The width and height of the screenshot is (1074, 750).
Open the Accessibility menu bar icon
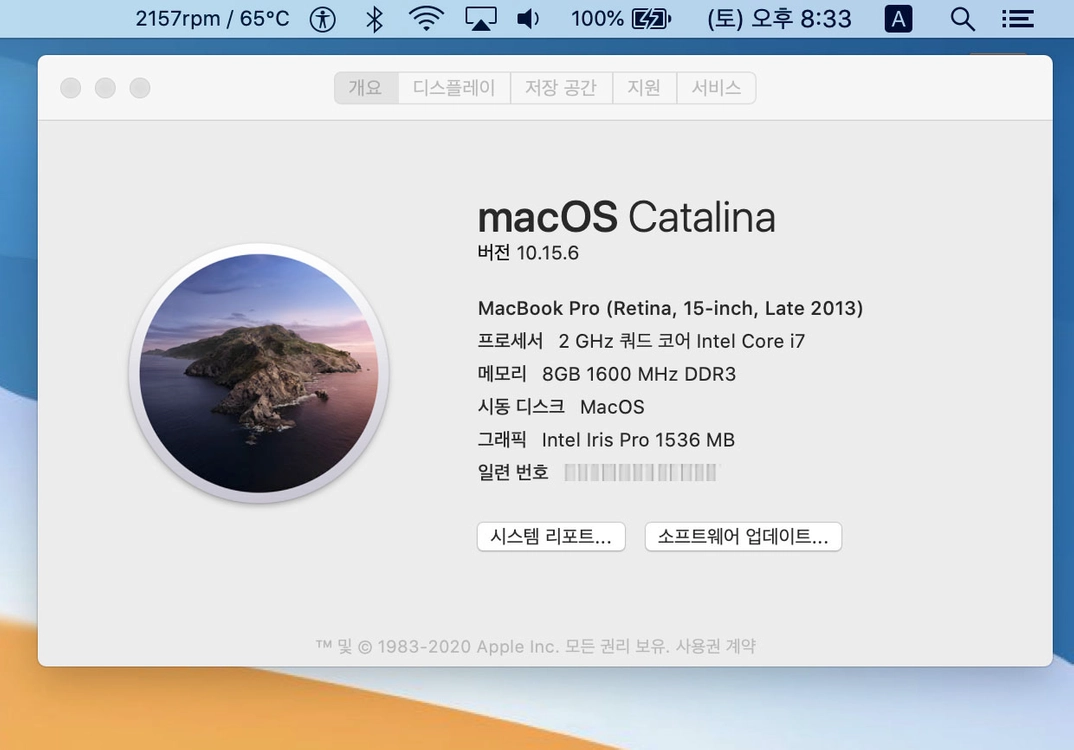(x=322, y=19)
